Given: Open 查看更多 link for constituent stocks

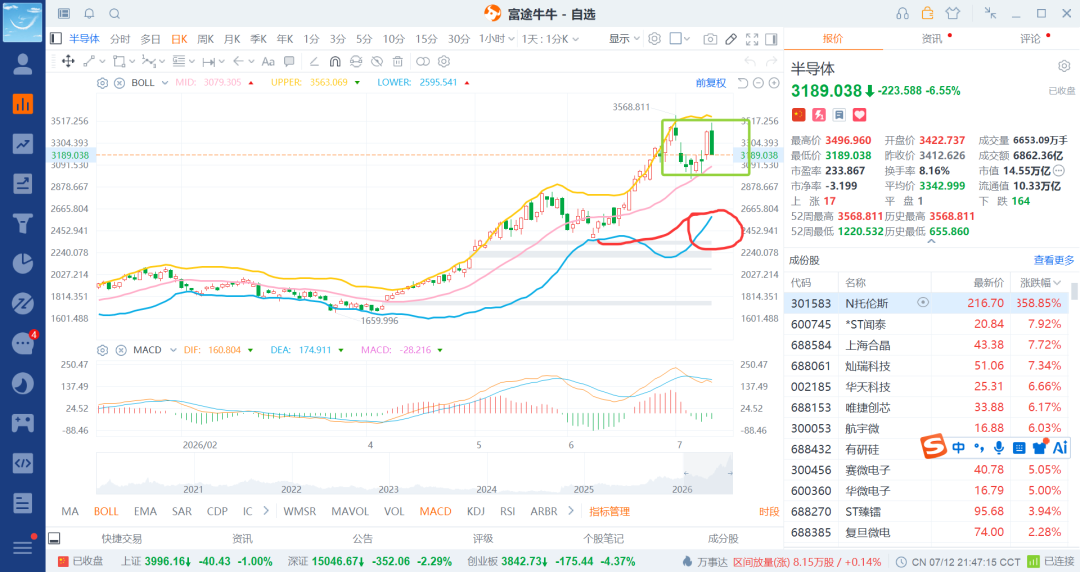Looking at the screenshot, I should point(1054,261).
